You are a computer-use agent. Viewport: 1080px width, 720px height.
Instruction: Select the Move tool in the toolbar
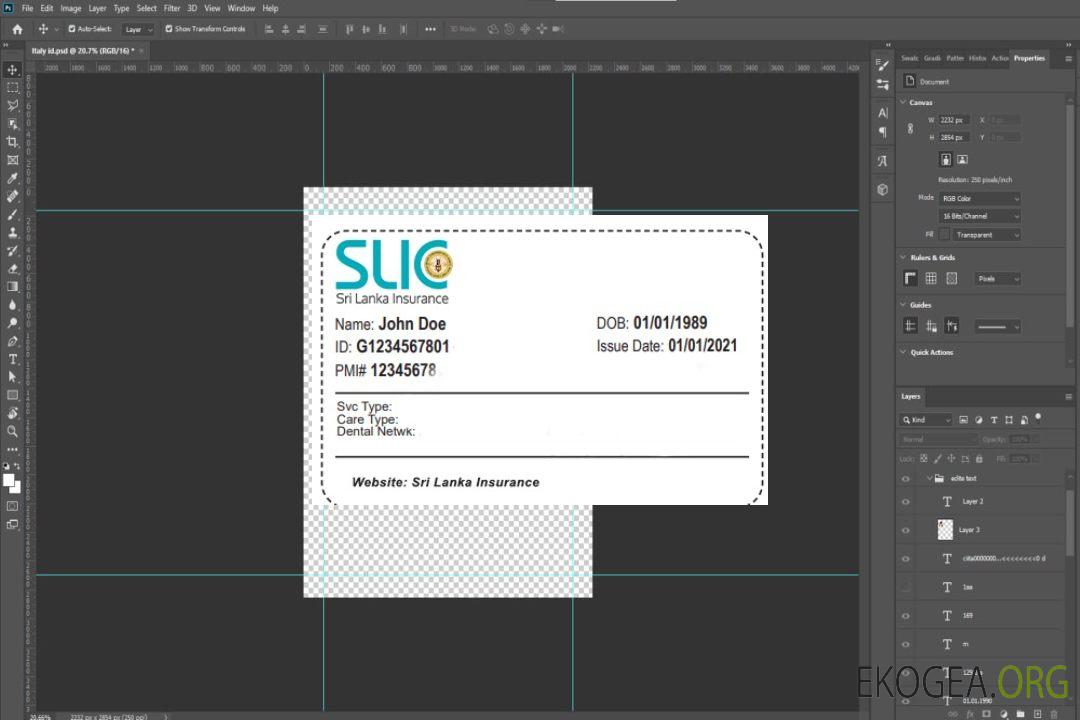click(13, 70)
